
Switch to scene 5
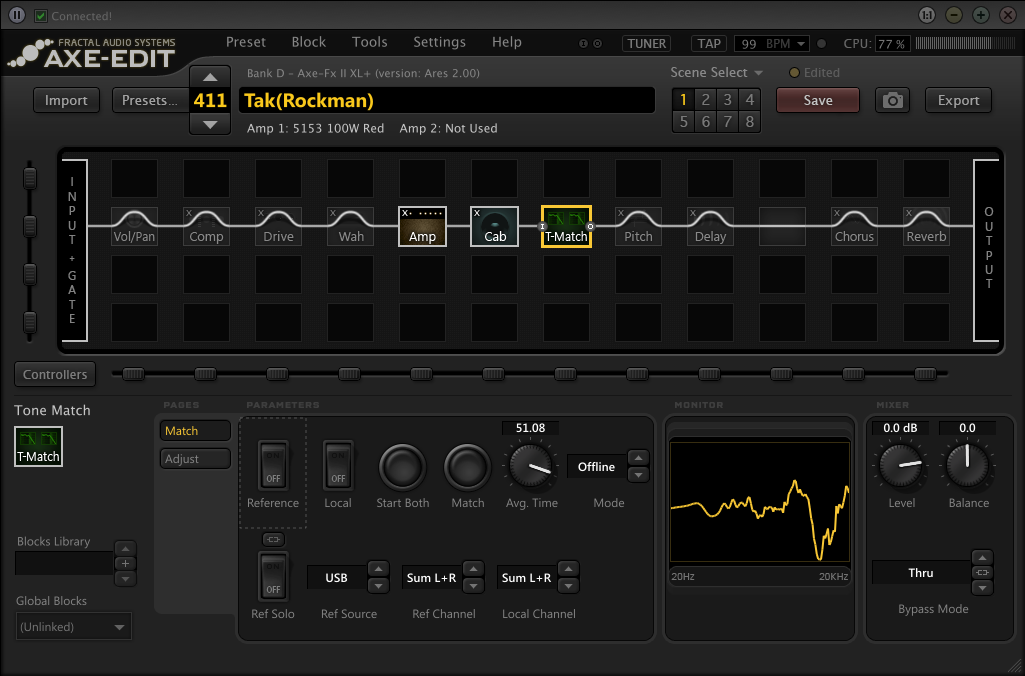683,122
